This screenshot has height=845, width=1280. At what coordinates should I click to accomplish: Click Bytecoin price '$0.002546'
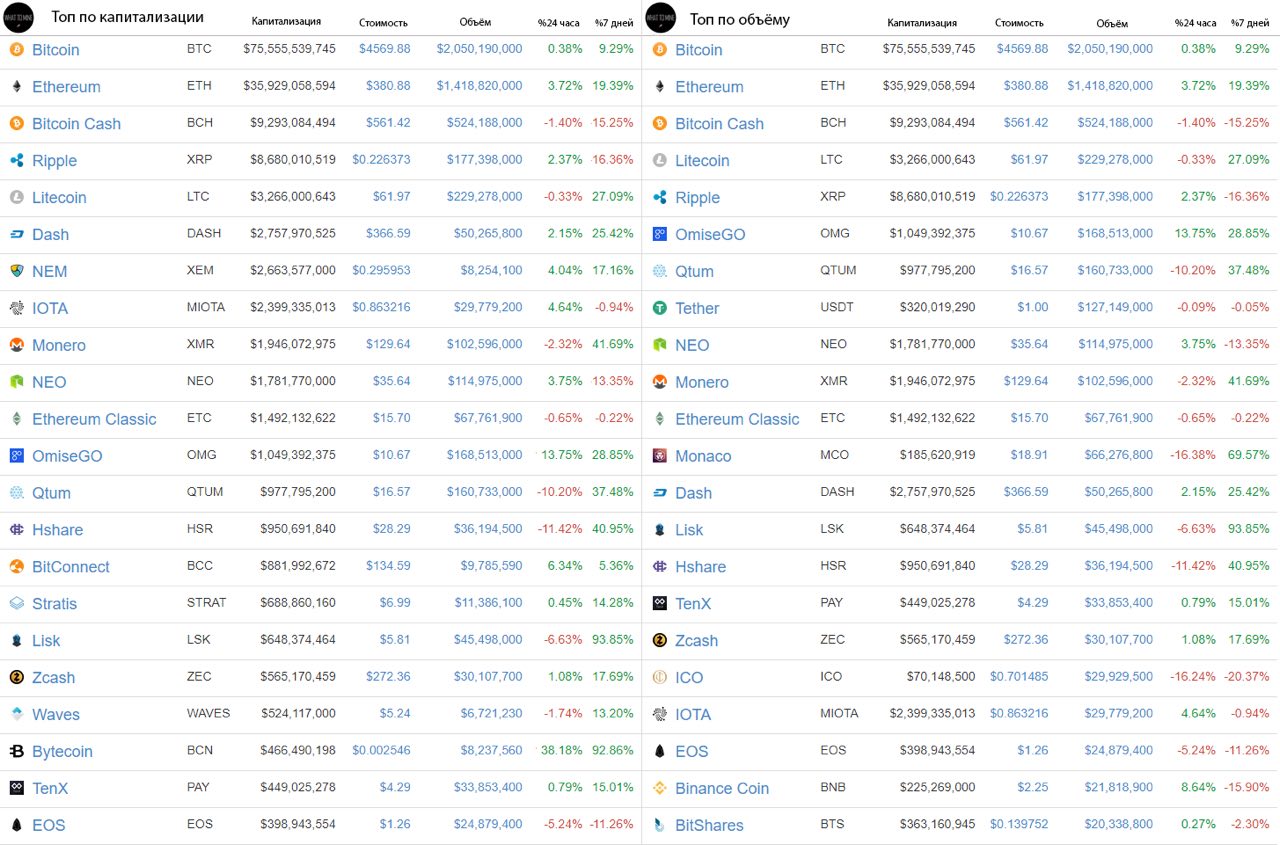381,750
